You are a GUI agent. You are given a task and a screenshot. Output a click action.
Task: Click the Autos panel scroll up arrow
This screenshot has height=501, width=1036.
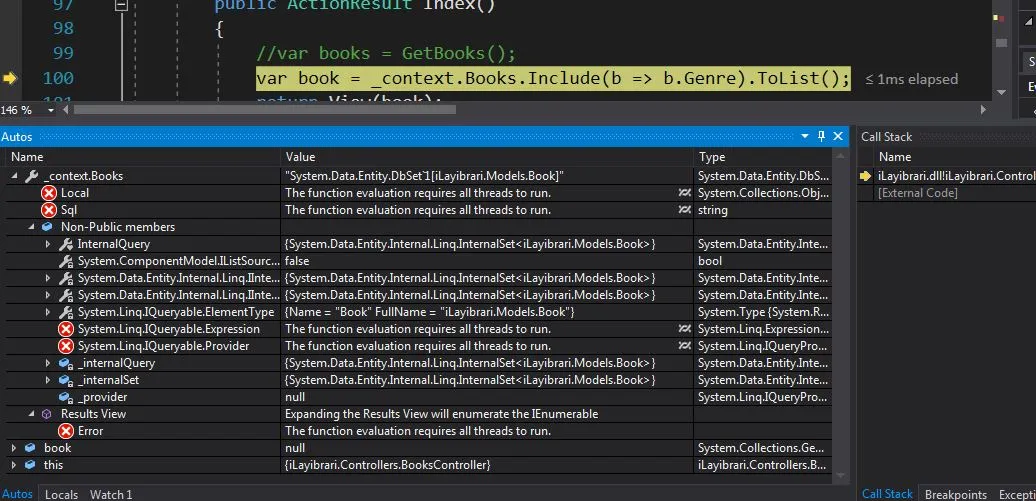(840, 157)
